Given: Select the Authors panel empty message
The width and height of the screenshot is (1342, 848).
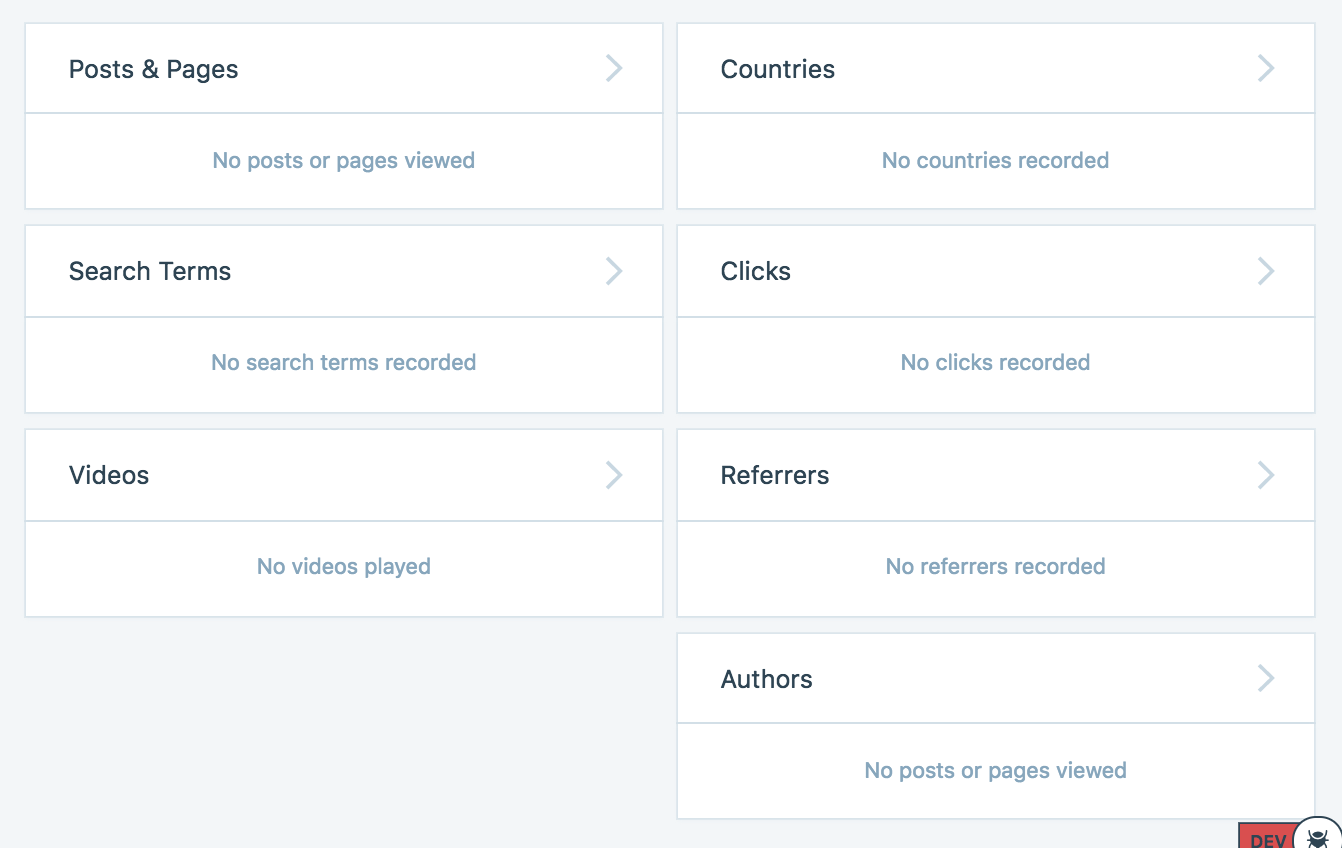Looking at the screenshot, I should [996, 770].
